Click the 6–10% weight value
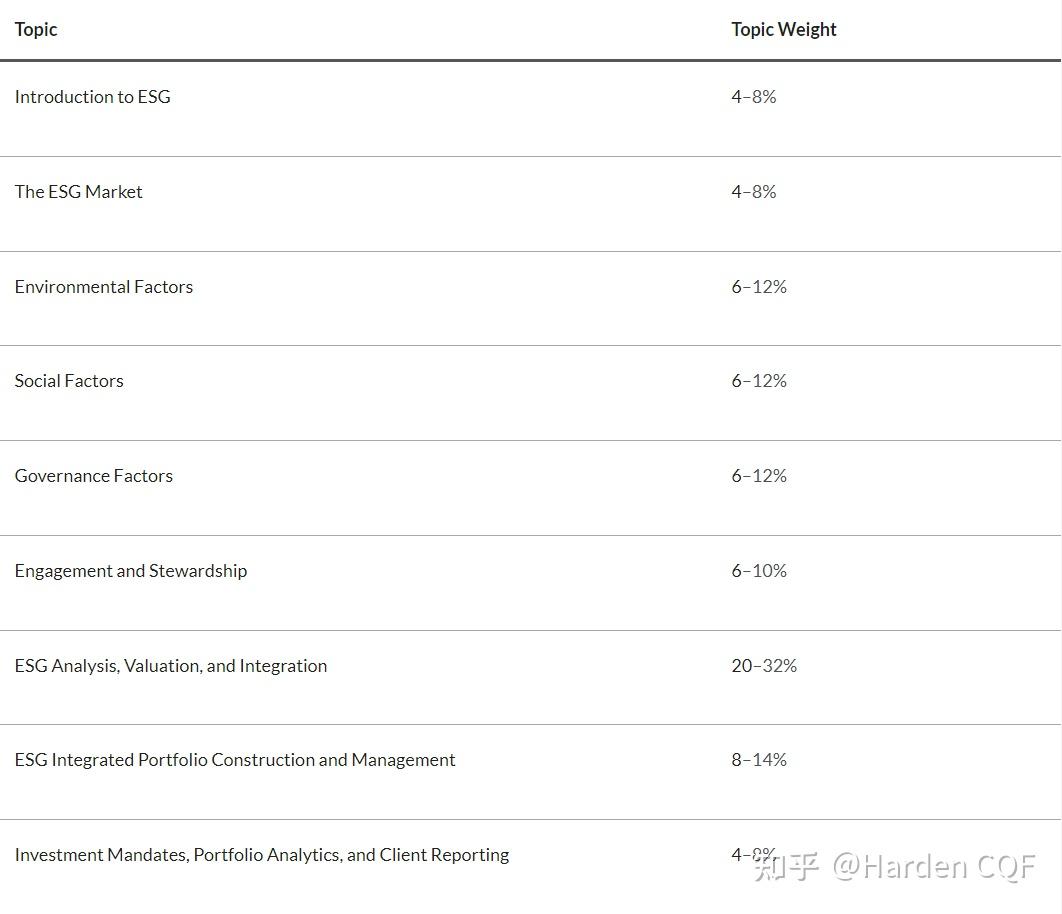Screen dimensions: 1062x914 (x=758, y=571)
